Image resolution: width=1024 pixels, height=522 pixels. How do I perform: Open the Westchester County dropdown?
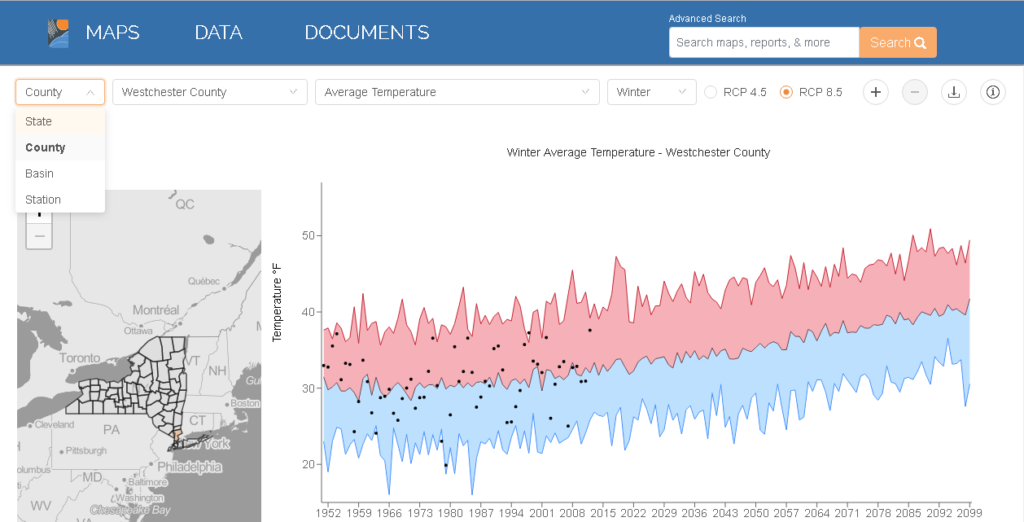[x=210, y=92]
